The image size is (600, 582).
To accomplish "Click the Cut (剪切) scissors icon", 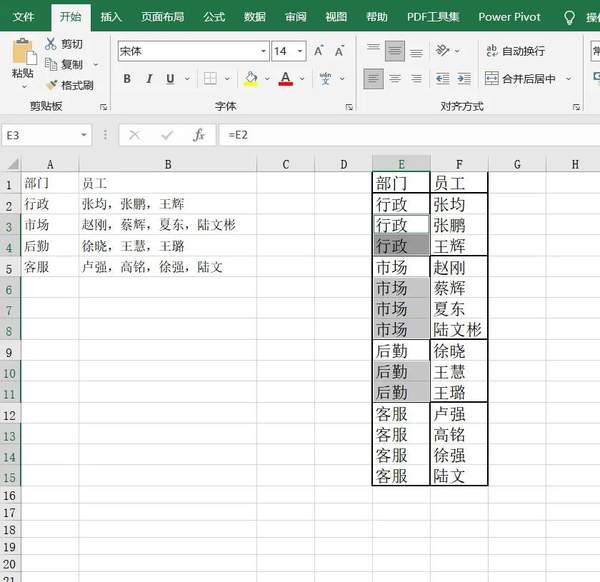I will pos(50,44).
